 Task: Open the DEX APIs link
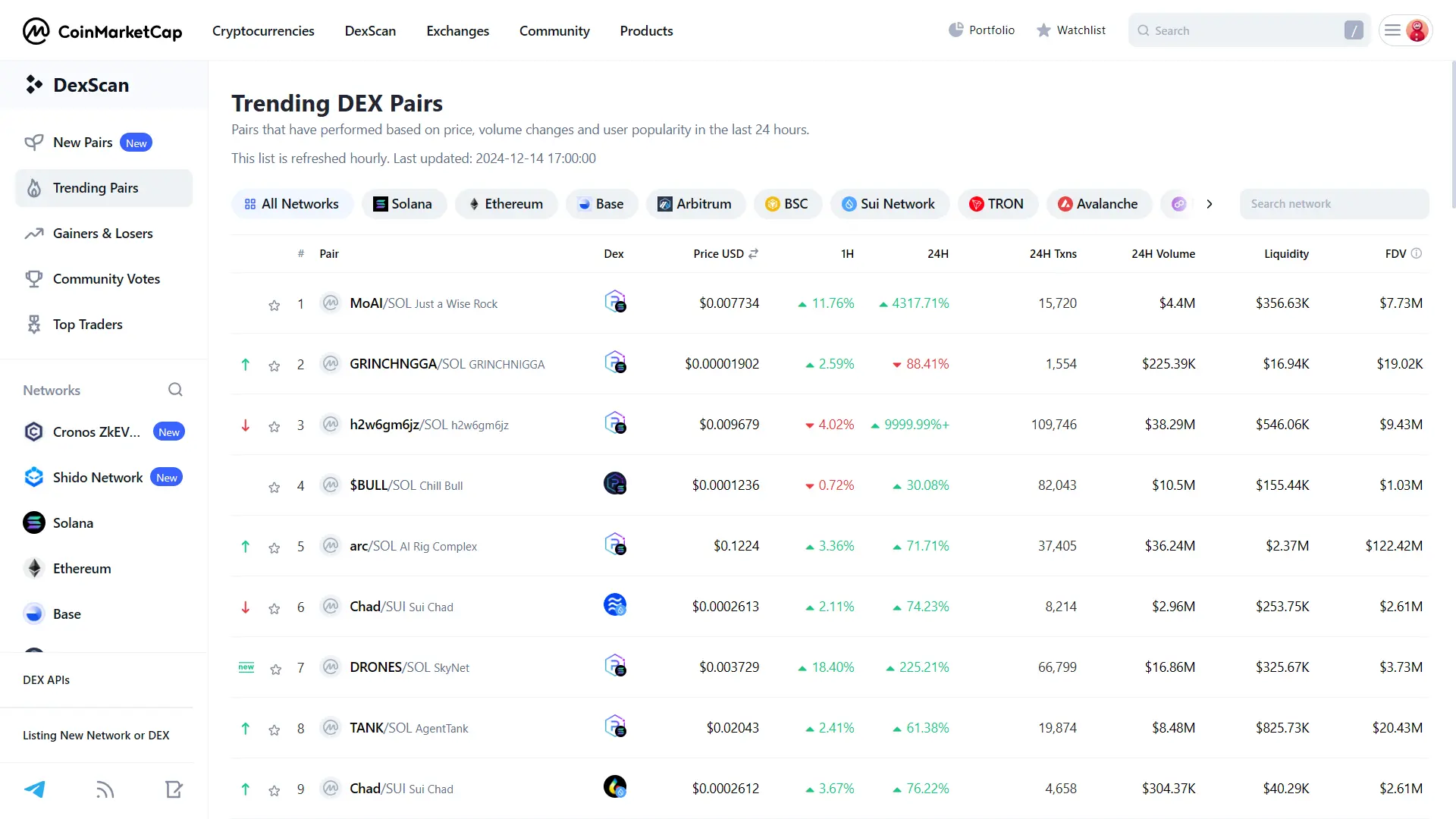pyautogui.click(x=46, y=680)
